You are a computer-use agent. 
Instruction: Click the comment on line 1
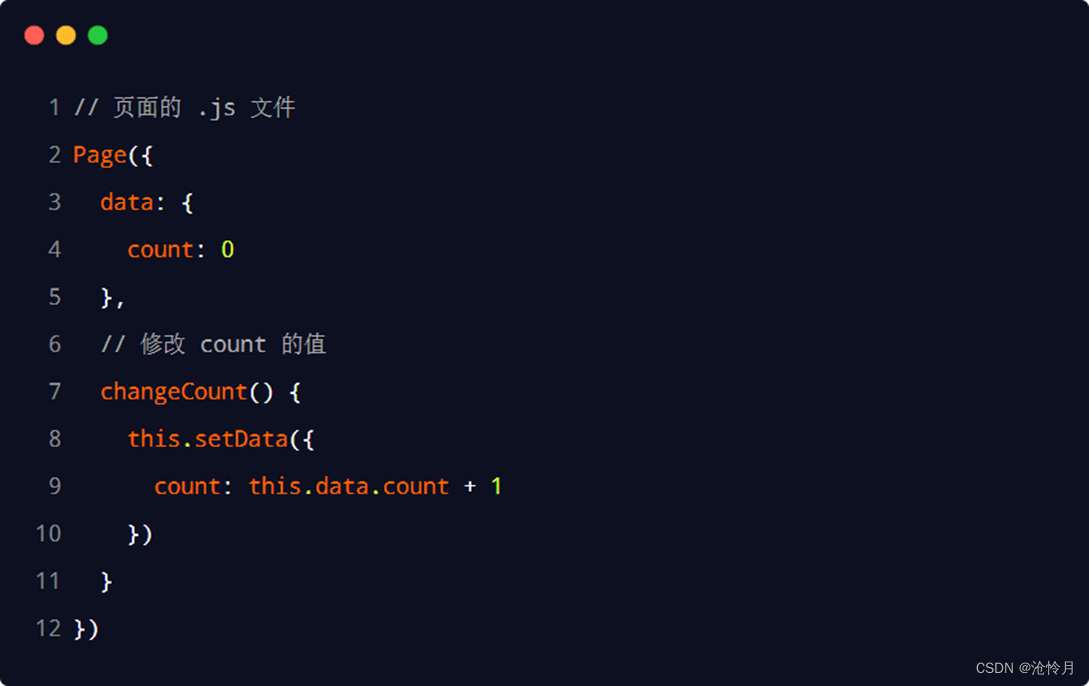point(185,108)
